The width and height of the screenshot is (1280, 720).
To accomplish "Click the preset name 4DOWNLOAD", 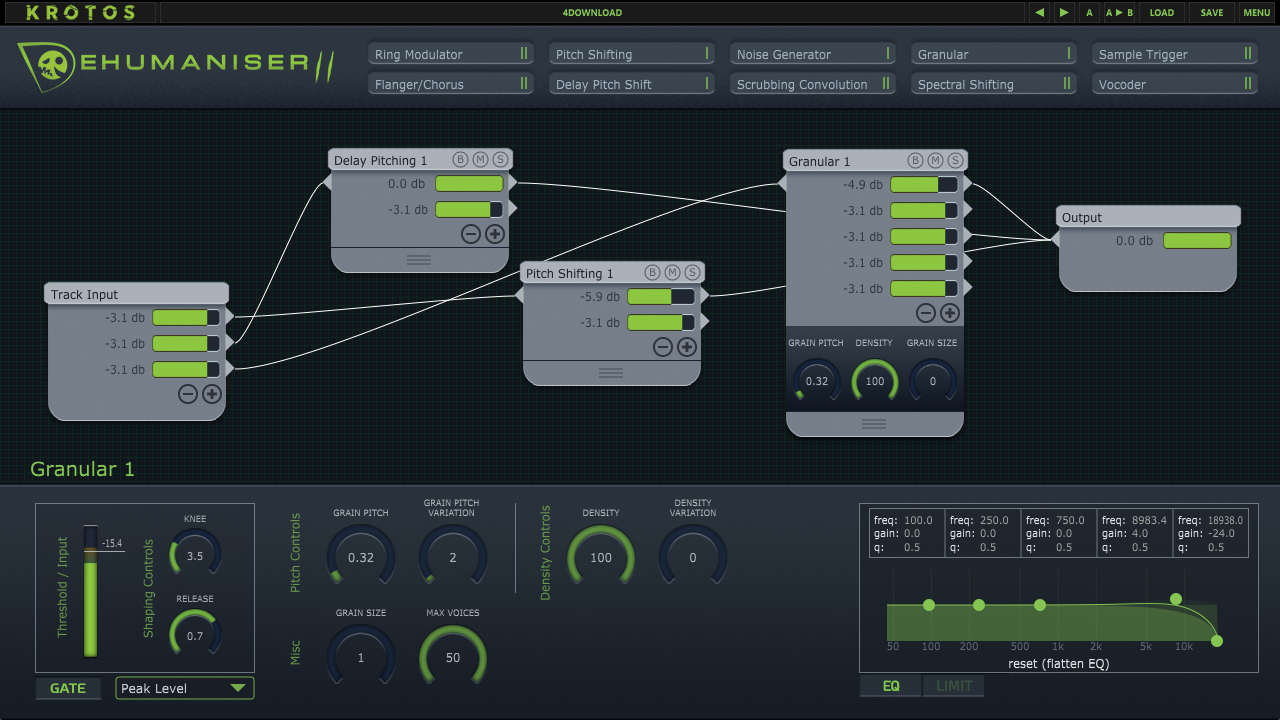I will [x=592, y=13].
